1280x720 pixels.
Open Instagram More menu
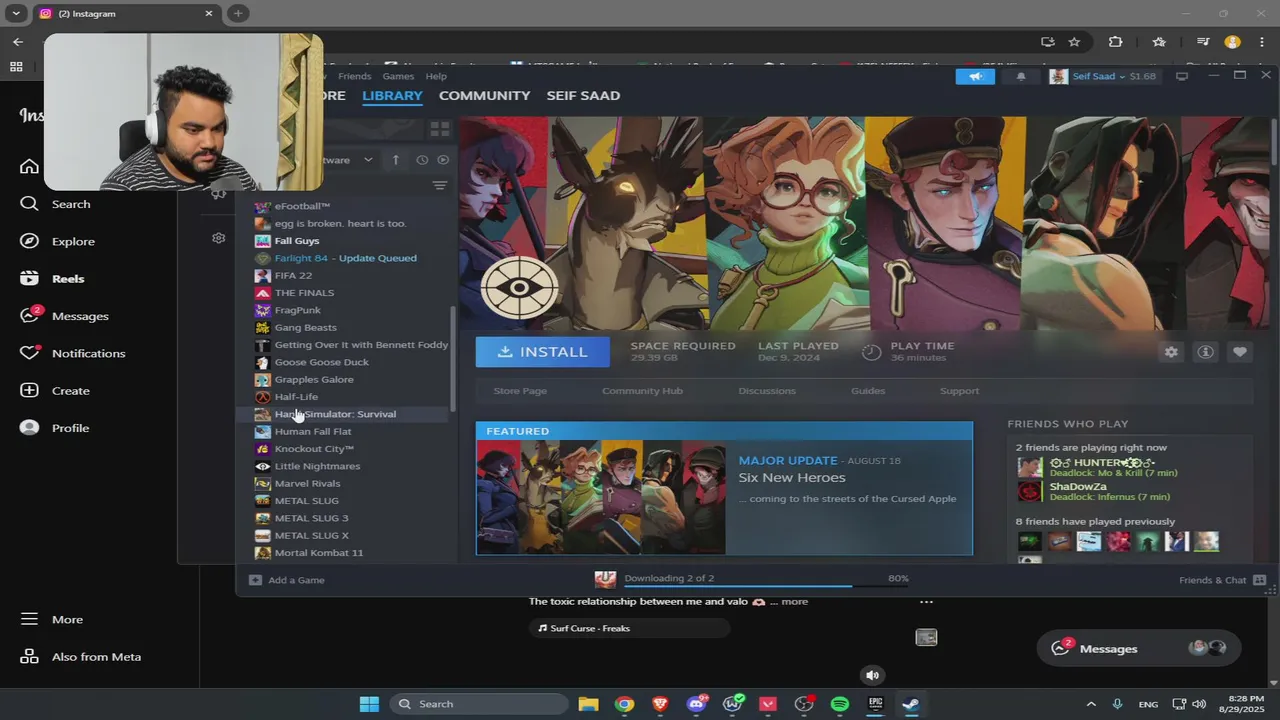[54, 620]
